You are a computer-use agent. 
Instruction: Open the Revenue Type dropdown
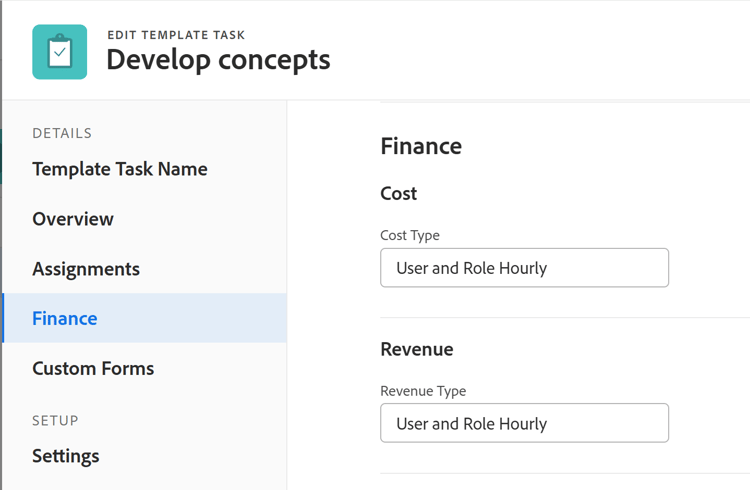click(524, 423)
